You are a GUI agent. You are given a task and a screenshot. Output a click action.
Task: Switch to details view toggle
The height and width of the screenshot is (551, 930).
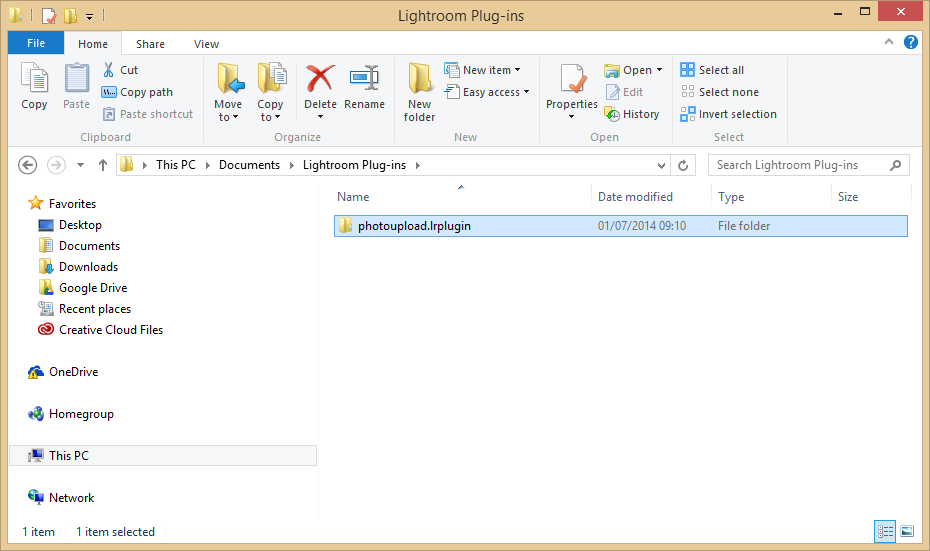point(885,531)
